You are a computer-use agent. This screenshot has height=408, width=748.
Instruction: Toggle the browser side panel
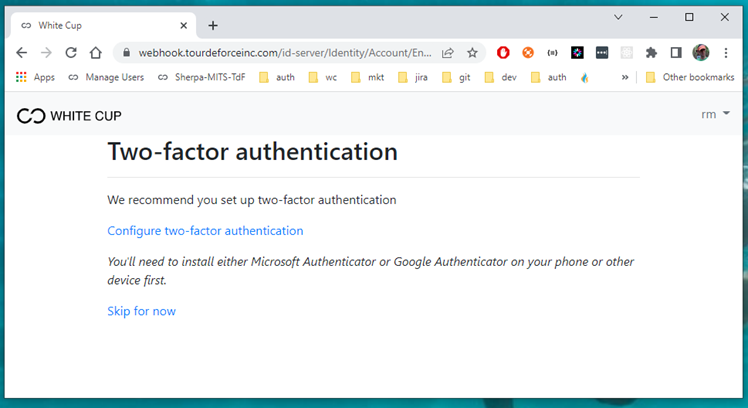(x=676, y=52)
